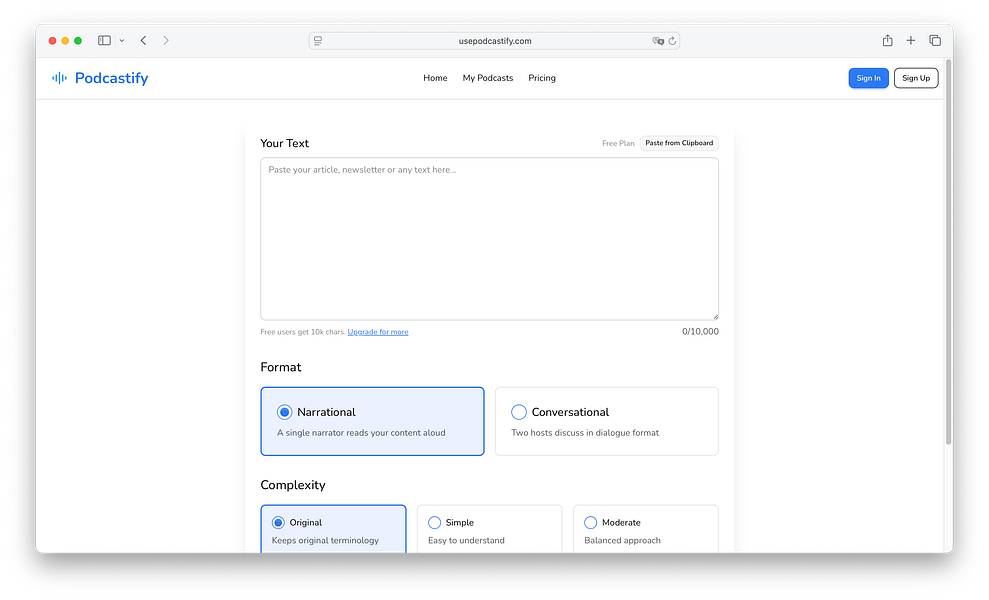
Task: Click the 'Easy to understand' description
Action: [x=466, y=541]
